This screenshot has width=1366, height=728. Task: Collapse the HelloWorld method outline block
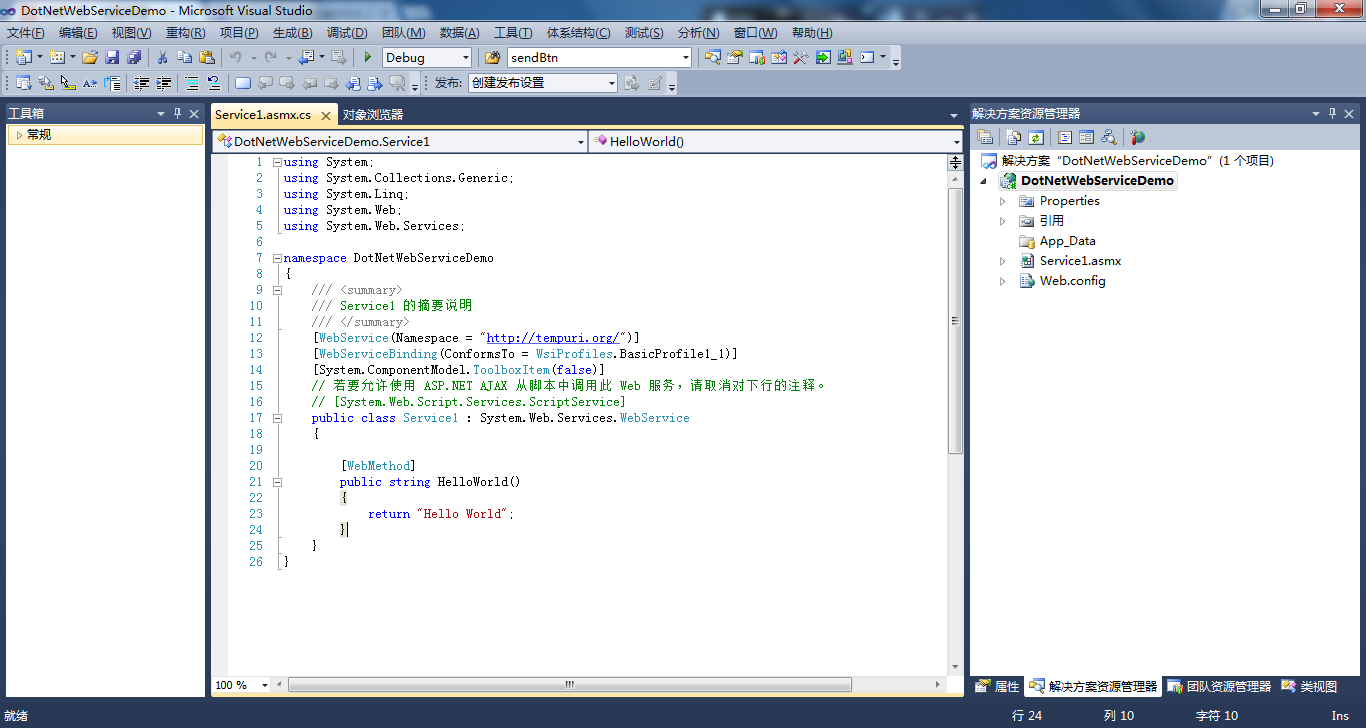277,482
